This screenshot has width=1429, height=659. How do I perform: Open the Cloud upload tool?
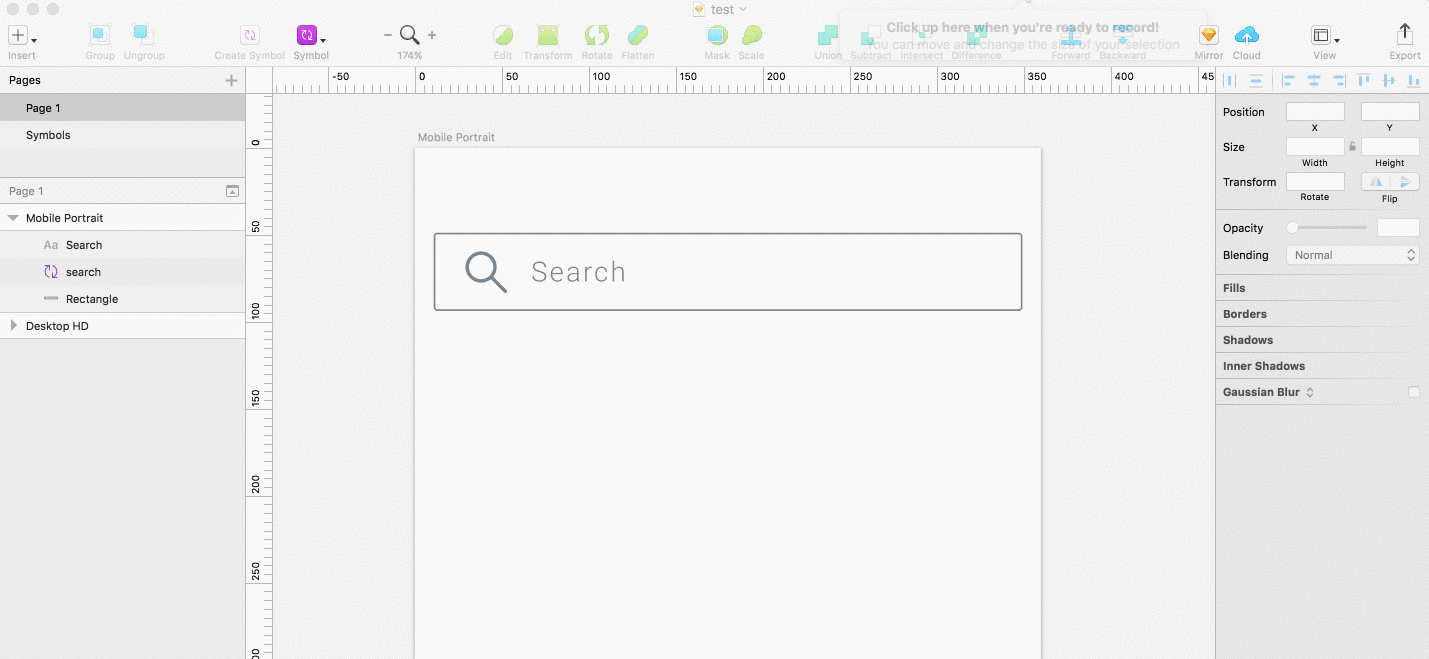1247,36
